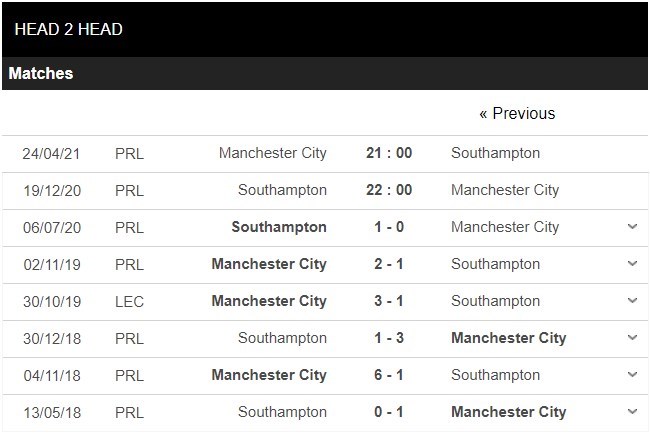Viewport: 650px width, 438px height.
Task: Expand the 13/05/18 match row chevron
Action: point(632,412)
